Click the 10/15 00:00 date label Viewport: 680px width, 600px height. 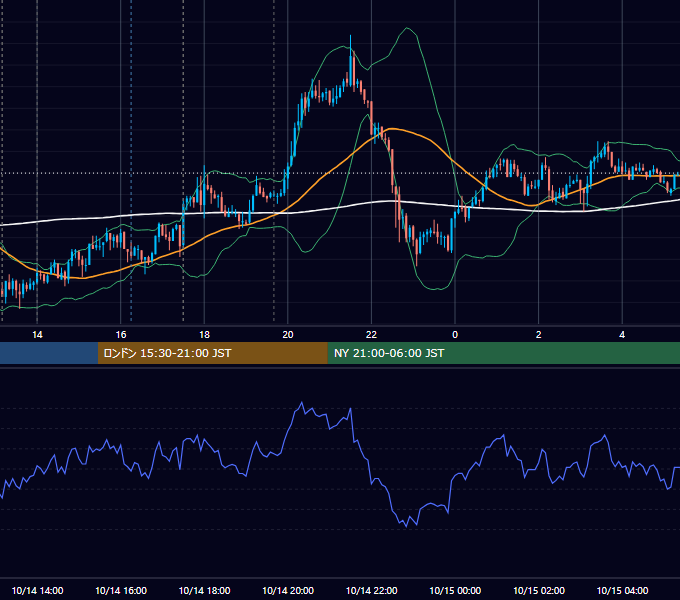coord(455,590)
